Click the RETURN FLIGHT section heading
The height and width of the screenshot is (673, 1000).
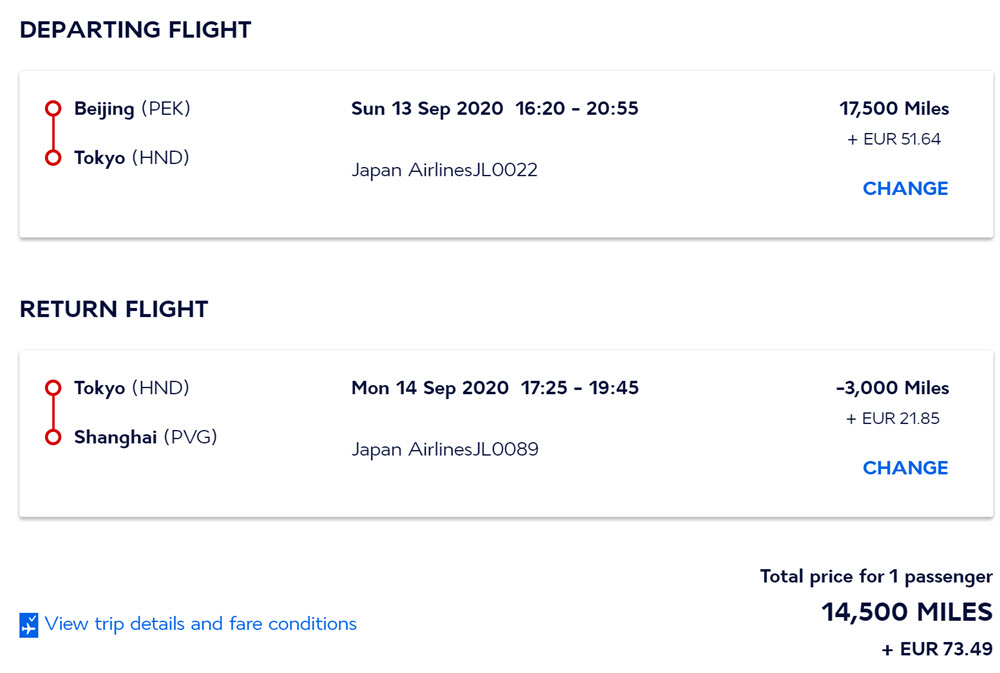(x=114, y=309)
